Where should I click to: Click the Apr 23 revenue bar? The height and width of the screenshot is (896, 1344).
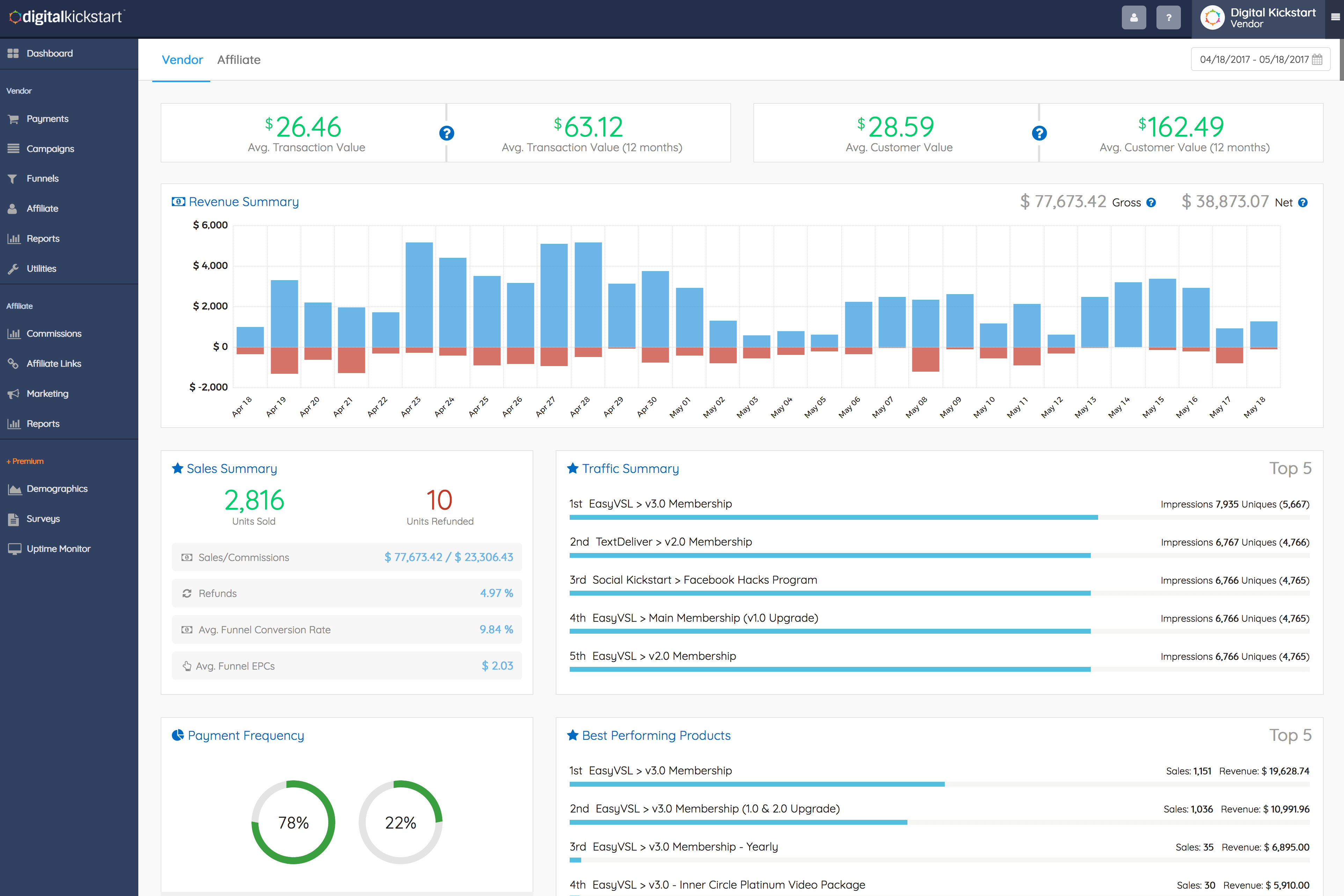coord(419,294)
